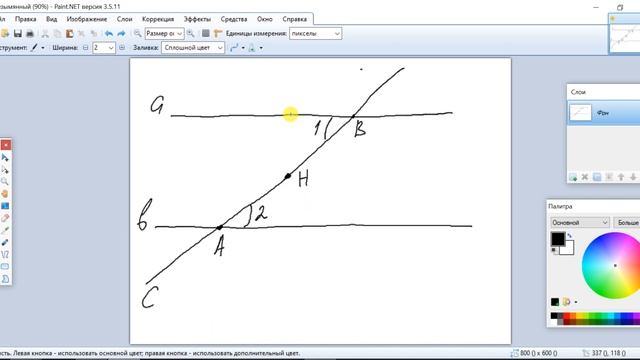Pick red from the palette swatch strip
640x360 pixels.
pyautogui.click(x=567, y=316)
